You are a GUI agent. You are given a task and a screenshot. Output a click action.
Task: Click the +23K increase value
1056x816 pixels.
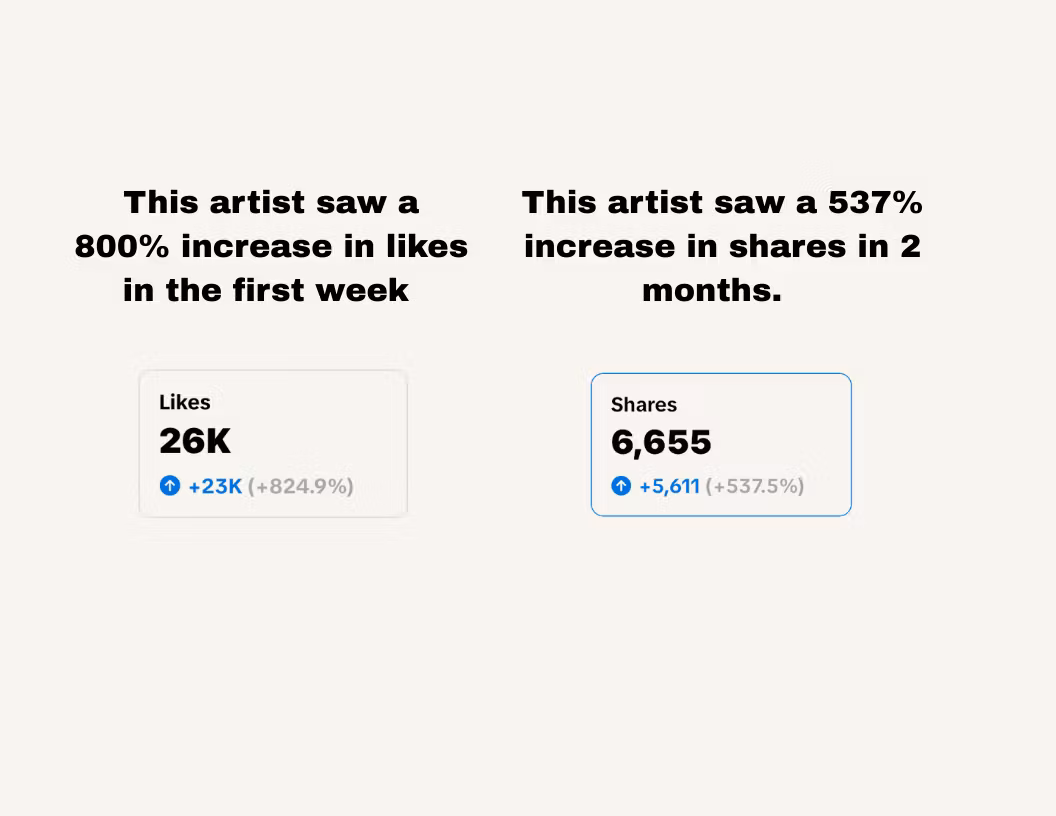click(x=215, y=486)
